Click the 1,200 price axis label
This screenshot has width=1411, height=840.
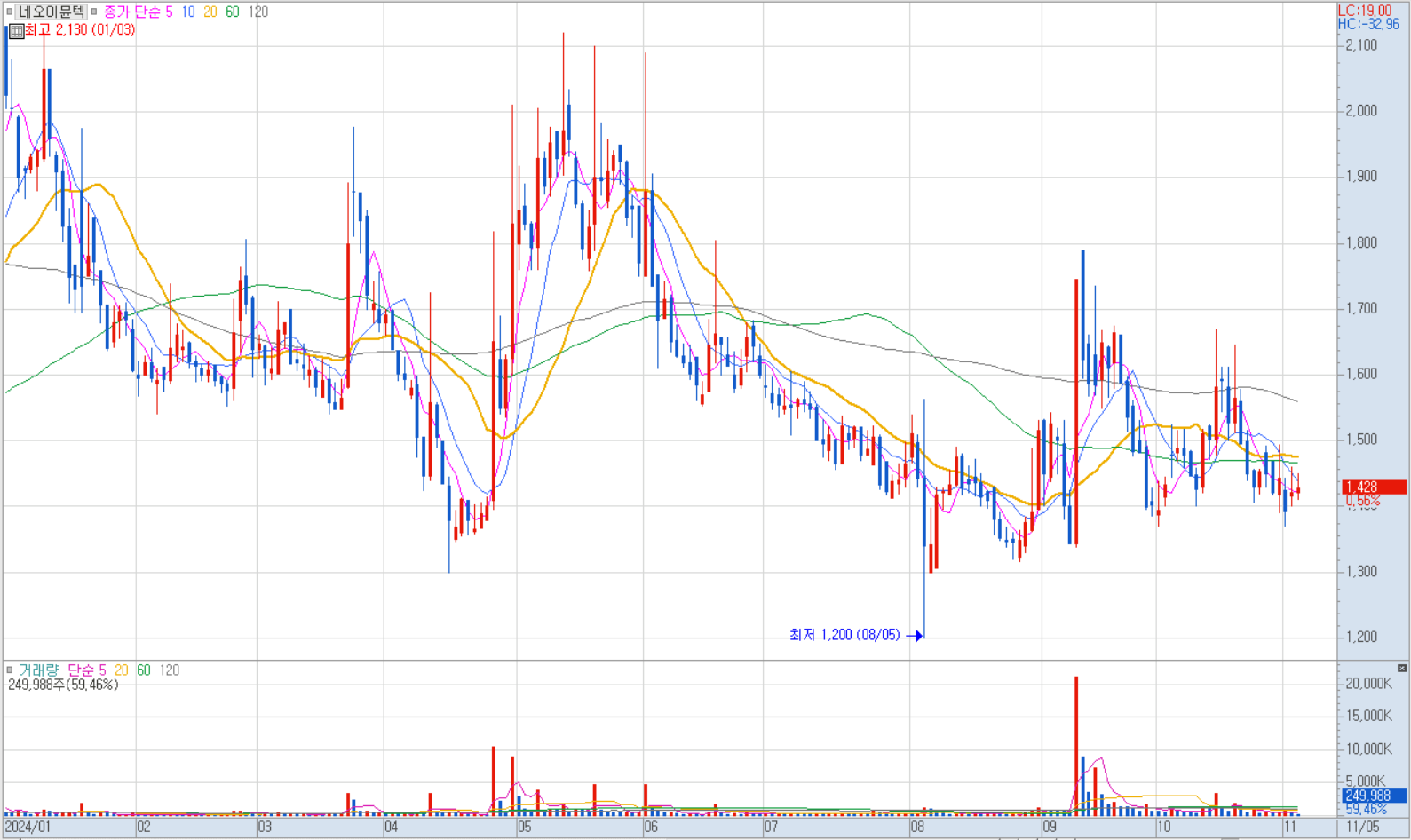[x=1361, y=637]
